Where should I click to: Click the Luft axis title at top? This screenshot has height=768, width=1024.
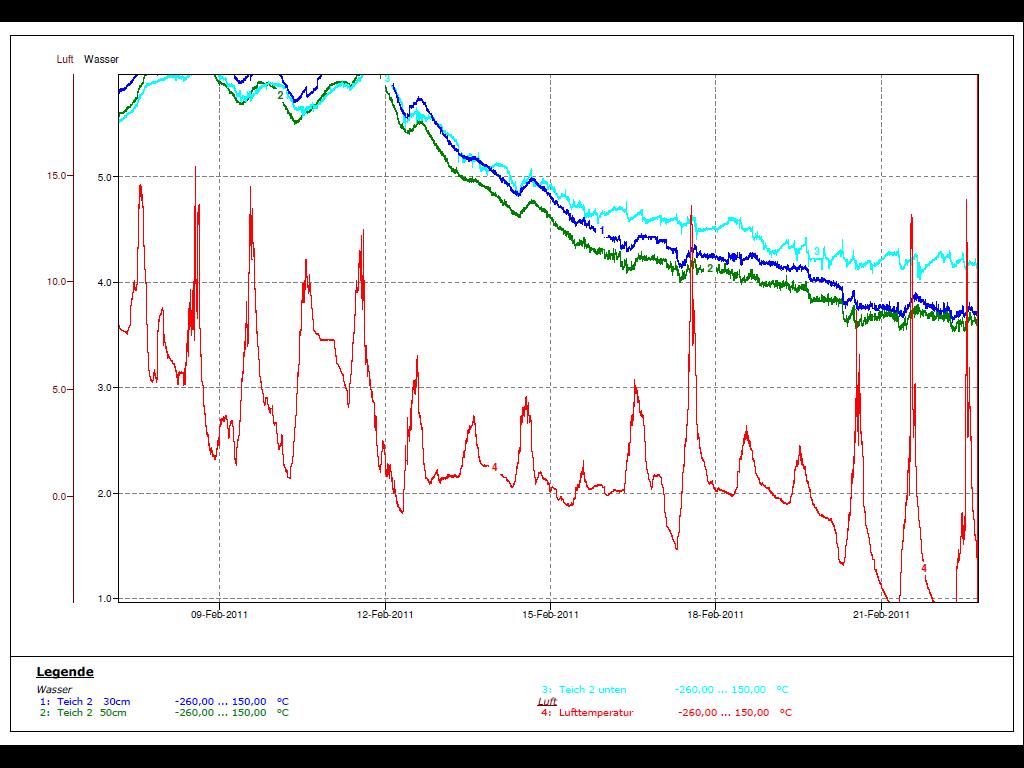pos(65,60)
